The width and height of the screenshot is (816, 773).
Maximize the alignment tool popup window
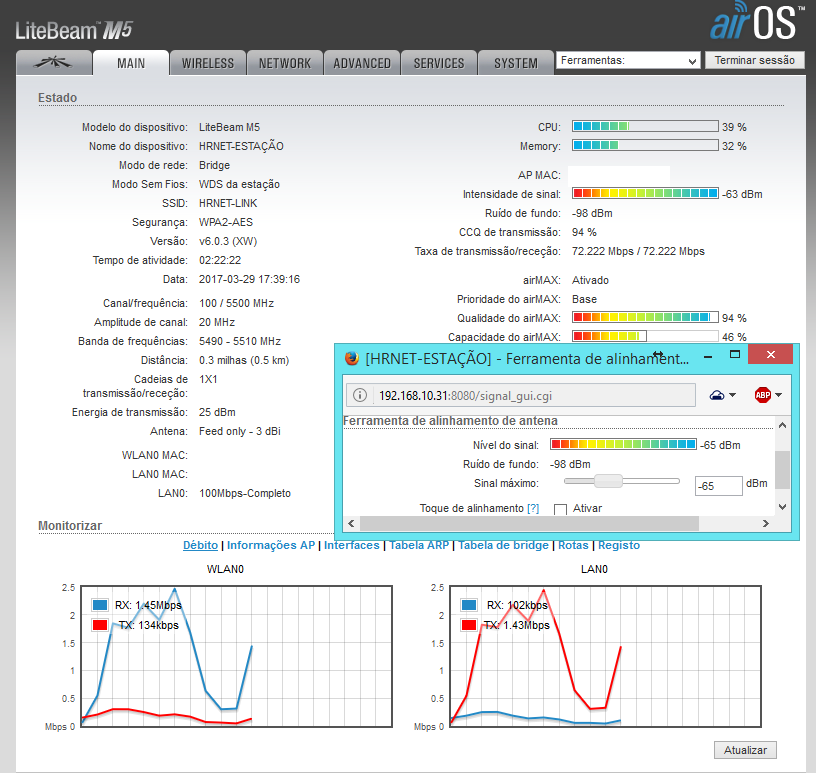(x=735, y=354)
